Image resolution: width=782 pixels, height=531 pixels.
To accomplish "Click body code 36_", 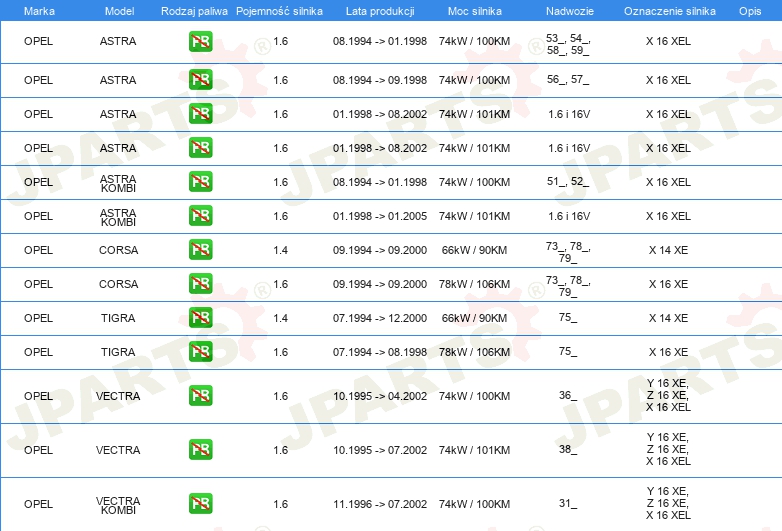I will [568, 395].
